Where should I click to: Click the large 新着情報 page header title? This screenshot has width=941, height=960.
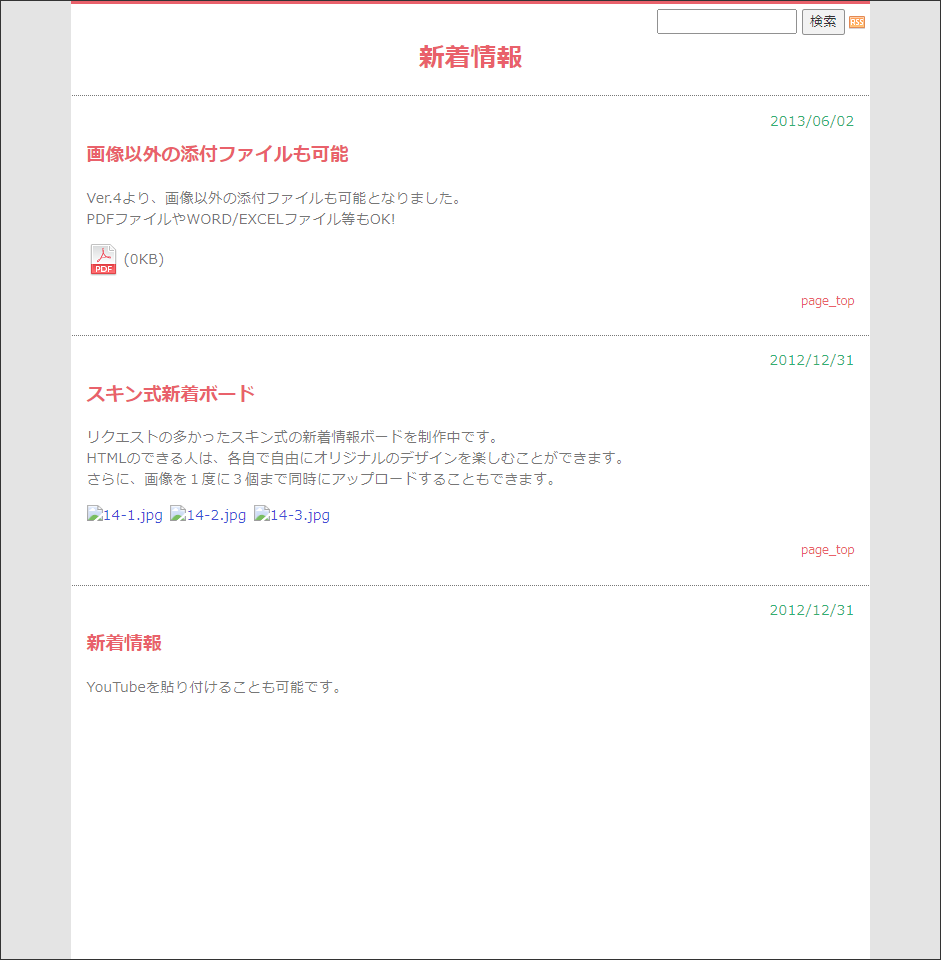(x=470, y=58)
